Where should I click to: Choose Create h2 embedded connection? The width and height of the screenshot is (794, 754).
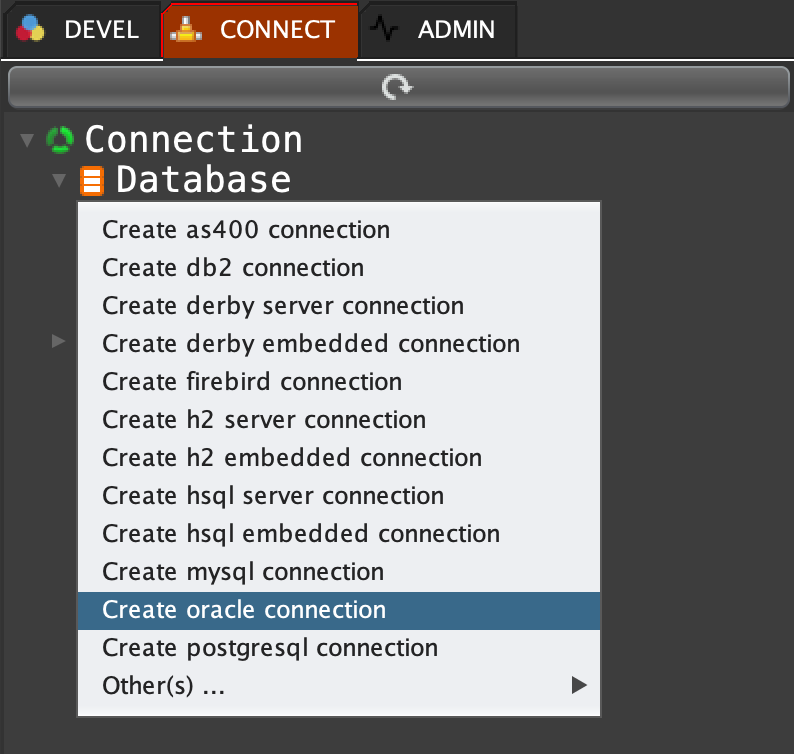click(292, 458)
